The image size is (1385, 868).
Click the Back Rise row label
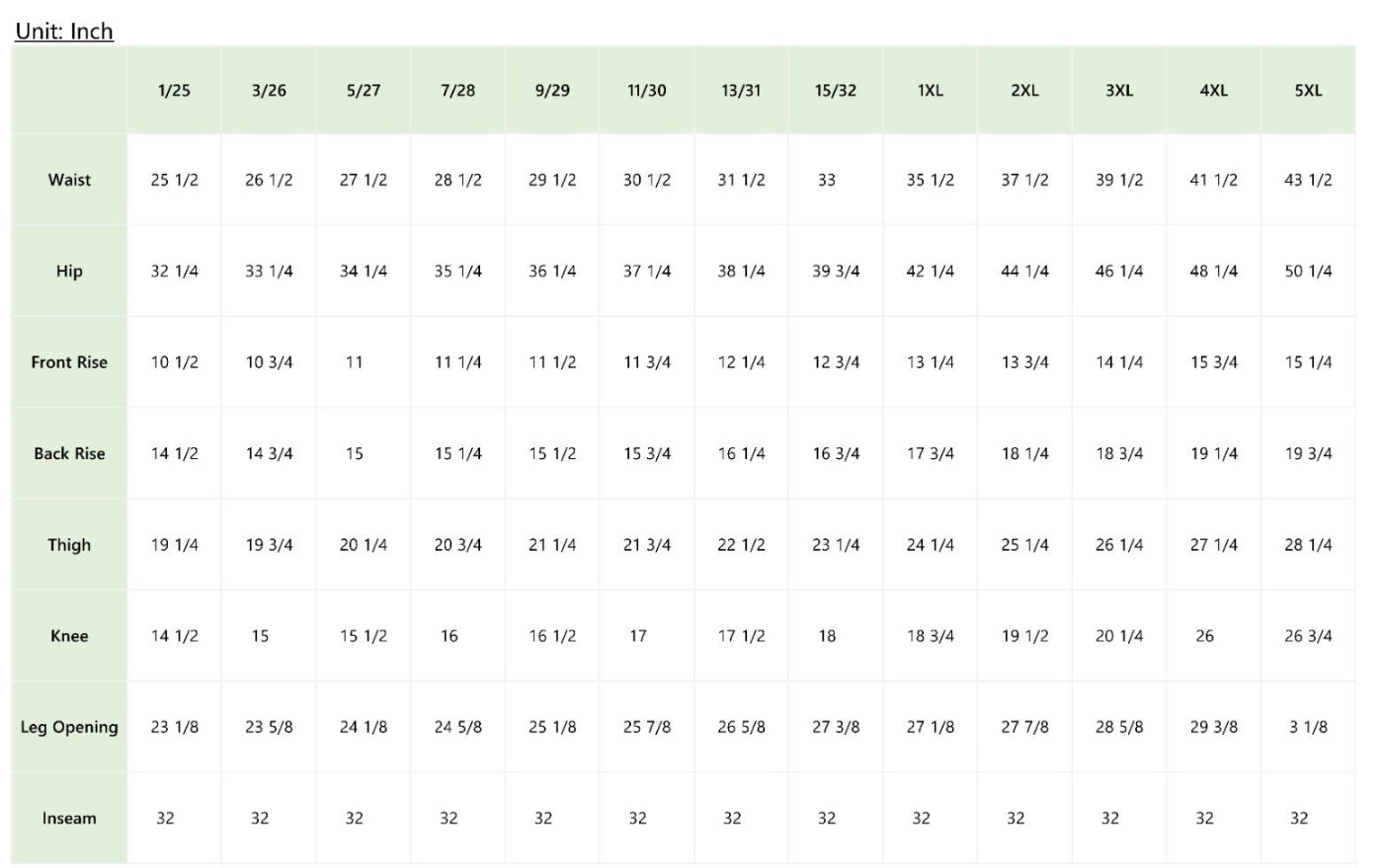coord(69,453)
